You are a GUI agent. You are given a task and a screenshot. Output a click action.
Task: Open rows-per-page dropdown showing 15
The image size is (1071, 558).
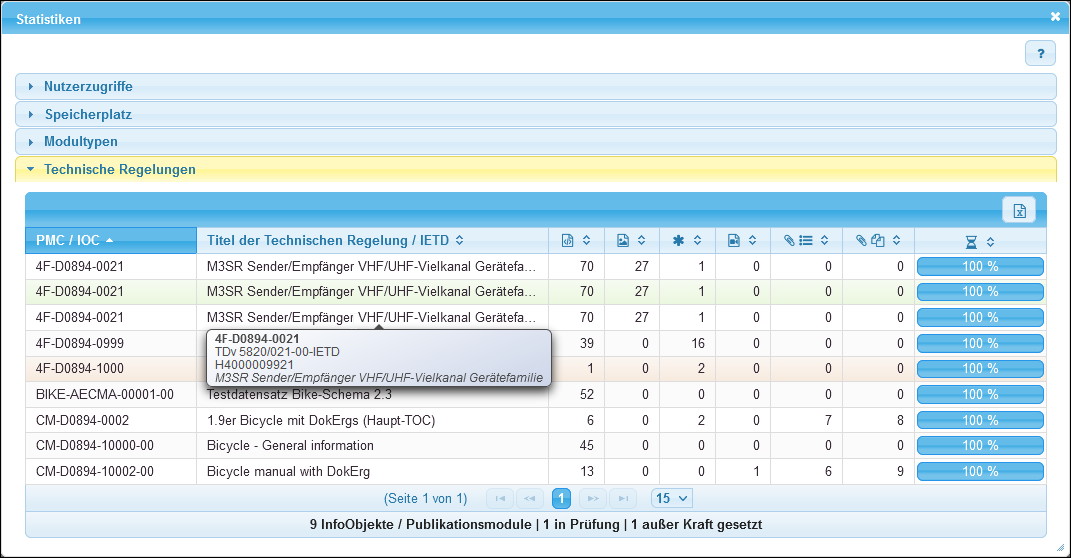pyautogui.click(x=672, y=499)
